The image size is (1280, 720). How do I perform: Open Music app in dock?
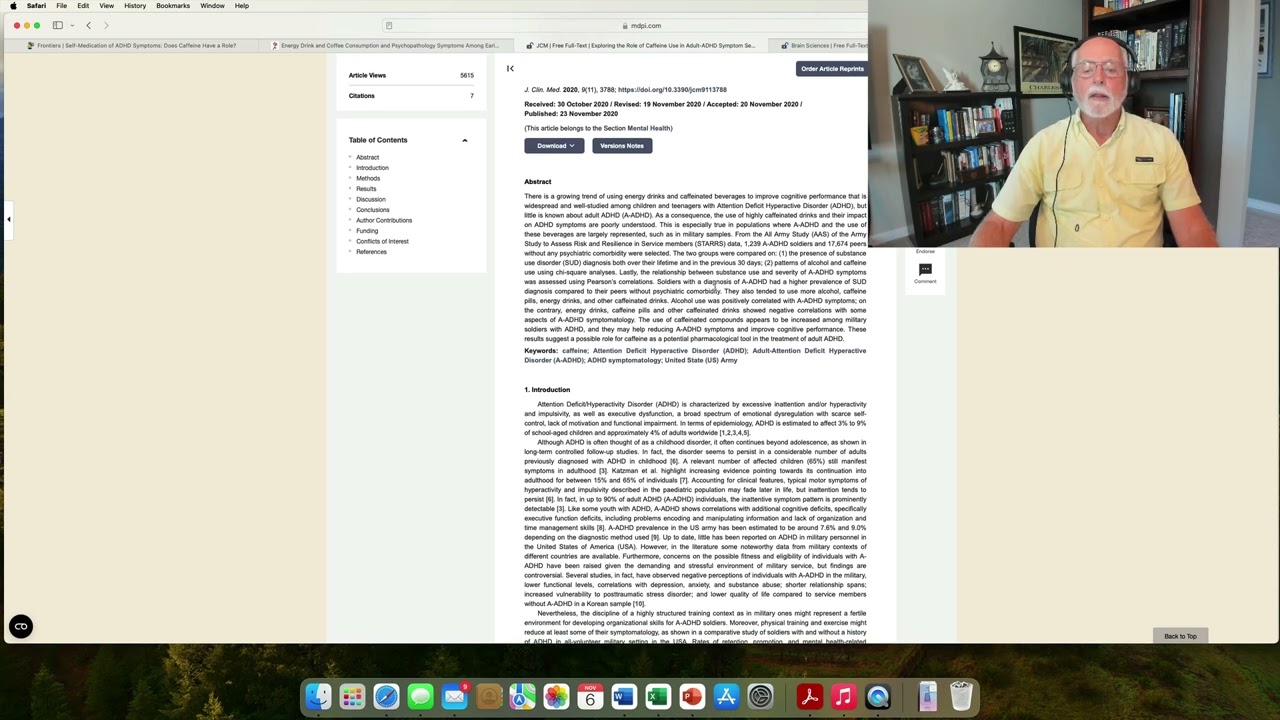click(x=844, y=696)
